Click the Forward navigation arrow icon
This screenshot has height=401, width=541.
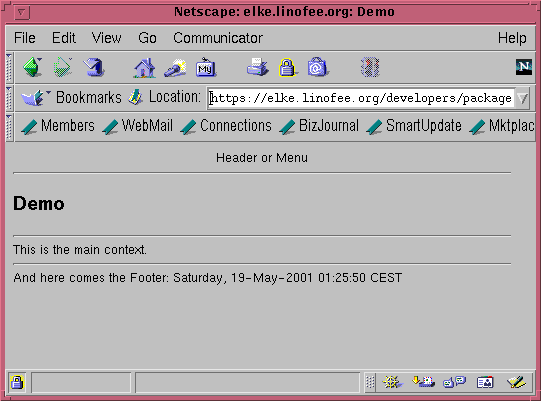[x=63, y=67]
